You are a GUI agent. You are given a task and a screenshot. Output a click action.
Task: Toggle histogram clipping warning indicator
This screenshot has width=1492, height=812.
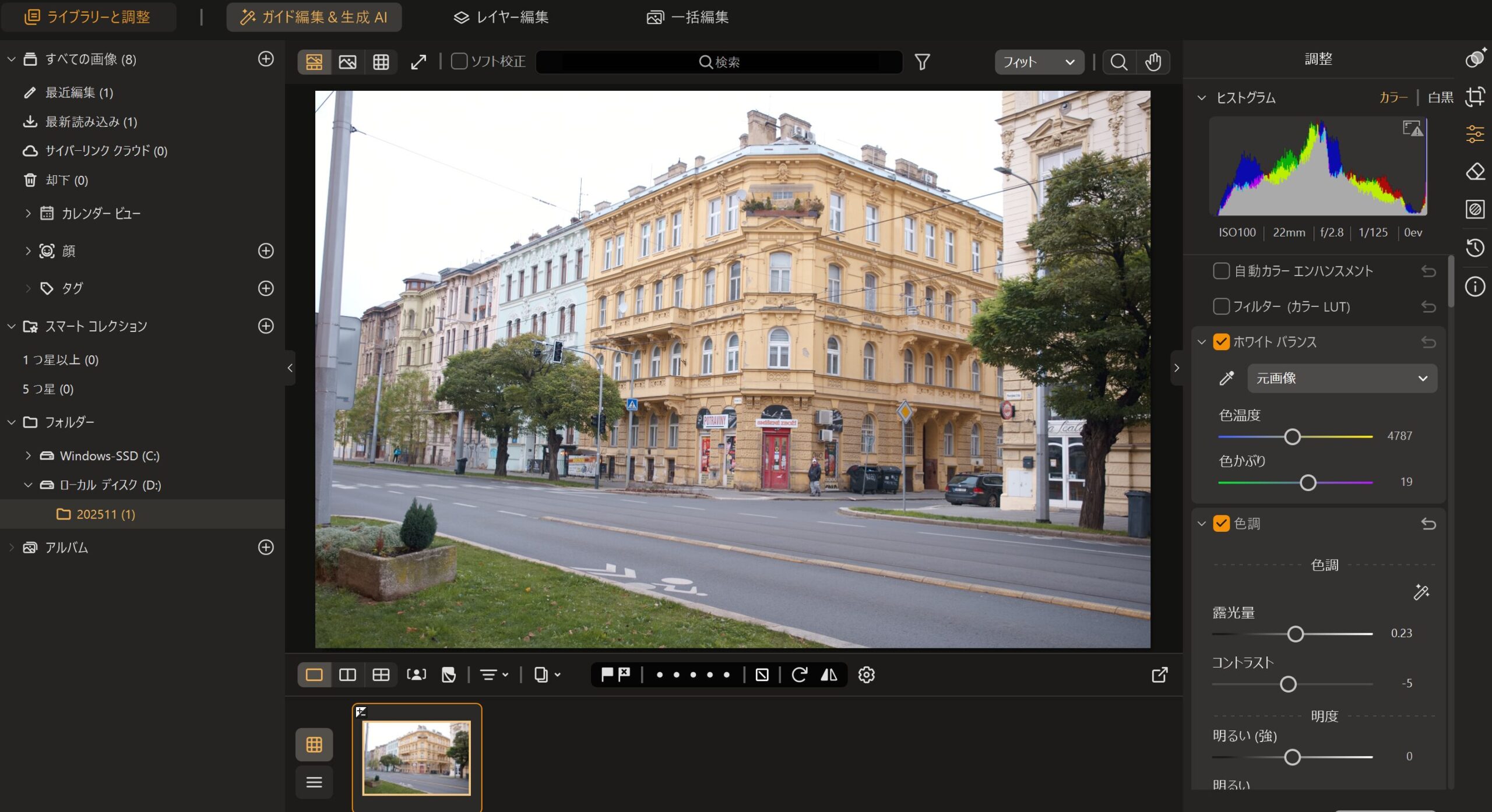[x=1413, y=128]
